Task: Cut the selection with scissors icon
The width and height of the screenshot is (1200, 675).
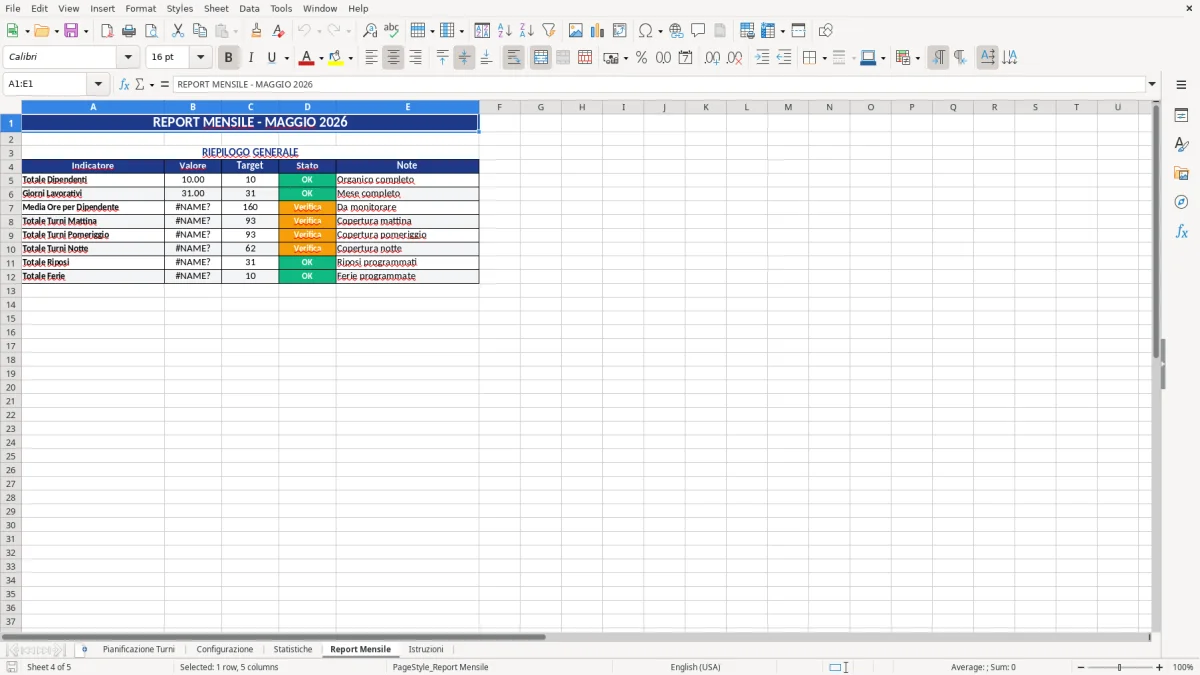Action: [x=178, y=31]
